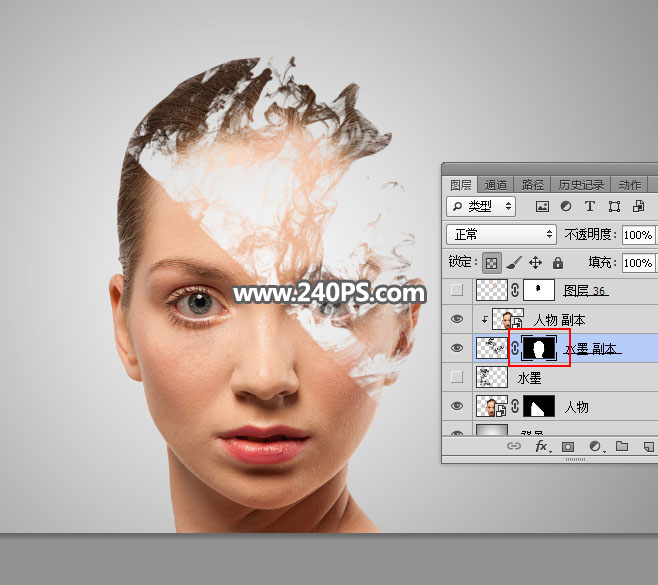Screen dimensions: 658x585
Task: Filter for text layers using T icon
Action: pos(590,206)
